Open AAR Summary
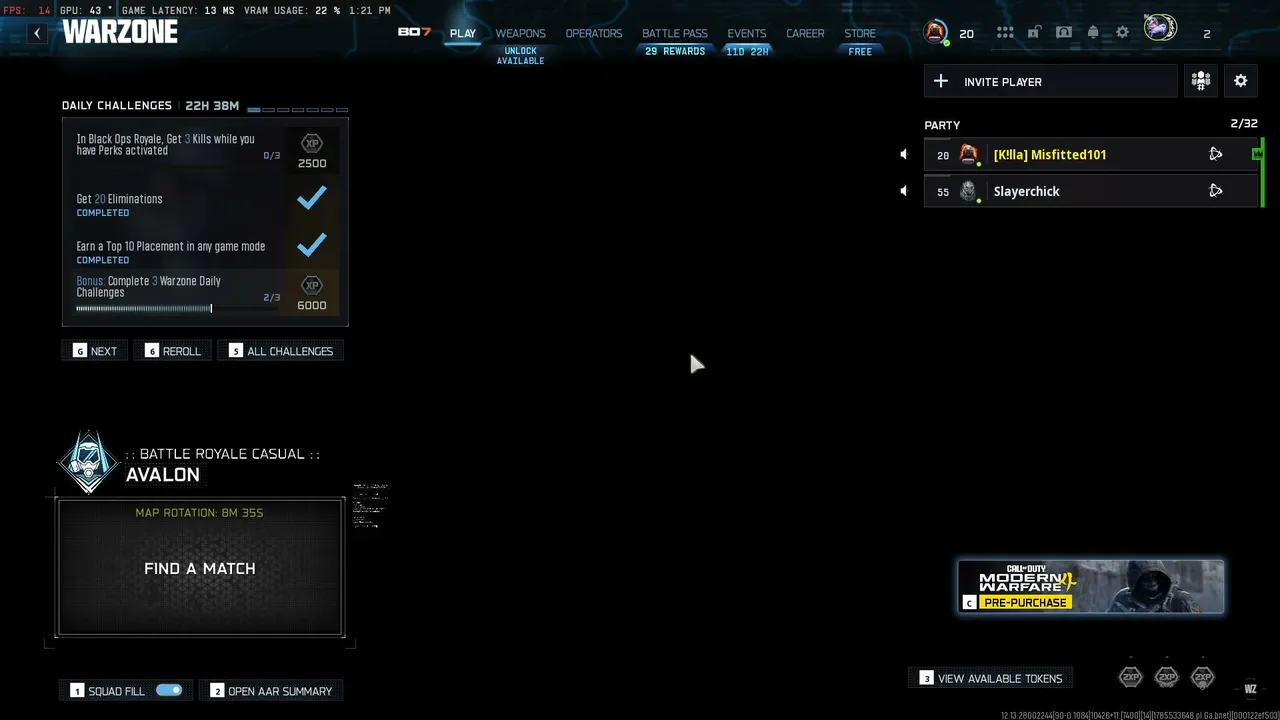 (271, 691)
